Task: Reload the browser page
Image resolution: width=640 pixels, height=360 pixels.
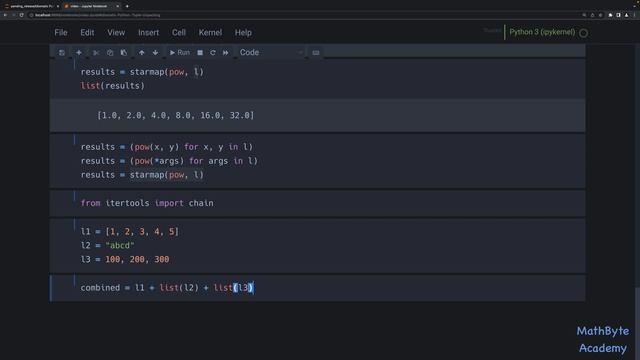Action: 22,15
